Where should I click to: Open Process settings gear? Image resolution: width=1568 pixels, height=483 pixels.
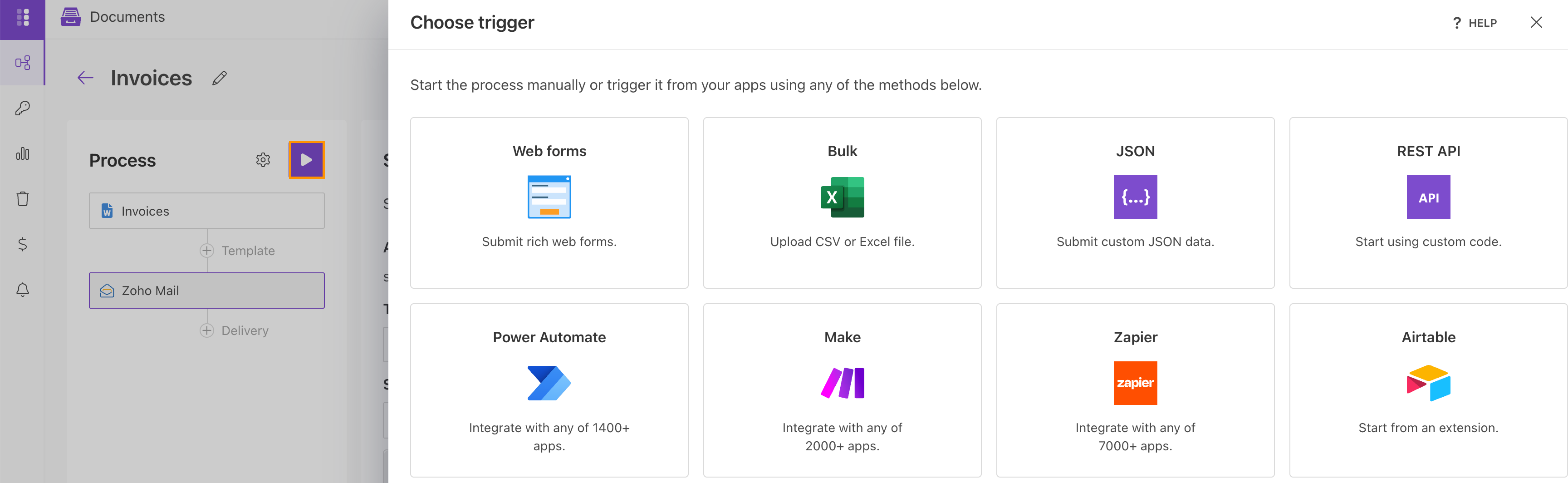click(263, 160)
